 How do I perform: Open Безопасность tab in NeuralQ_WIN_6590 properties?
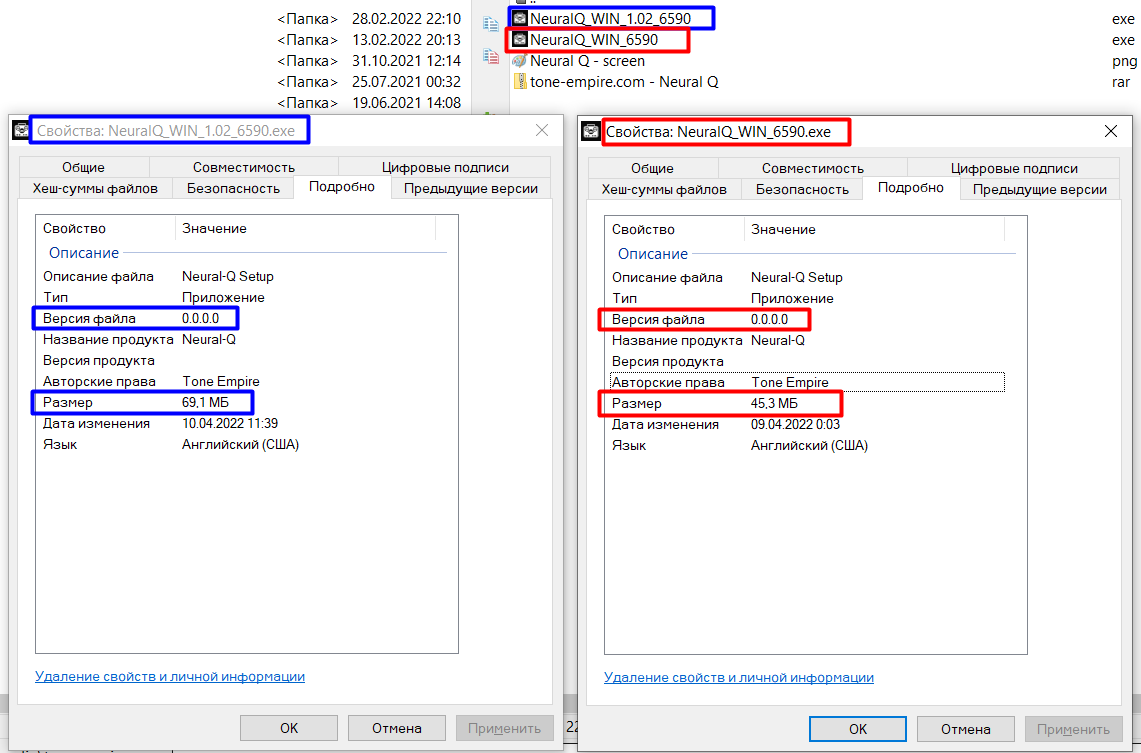pyautogui.click(x=802, y=189)
